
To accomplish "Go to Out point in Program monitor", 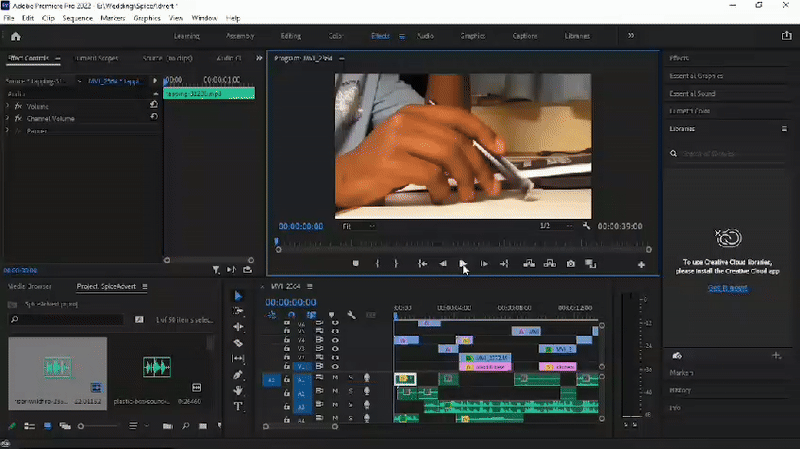I will point(504,264).
